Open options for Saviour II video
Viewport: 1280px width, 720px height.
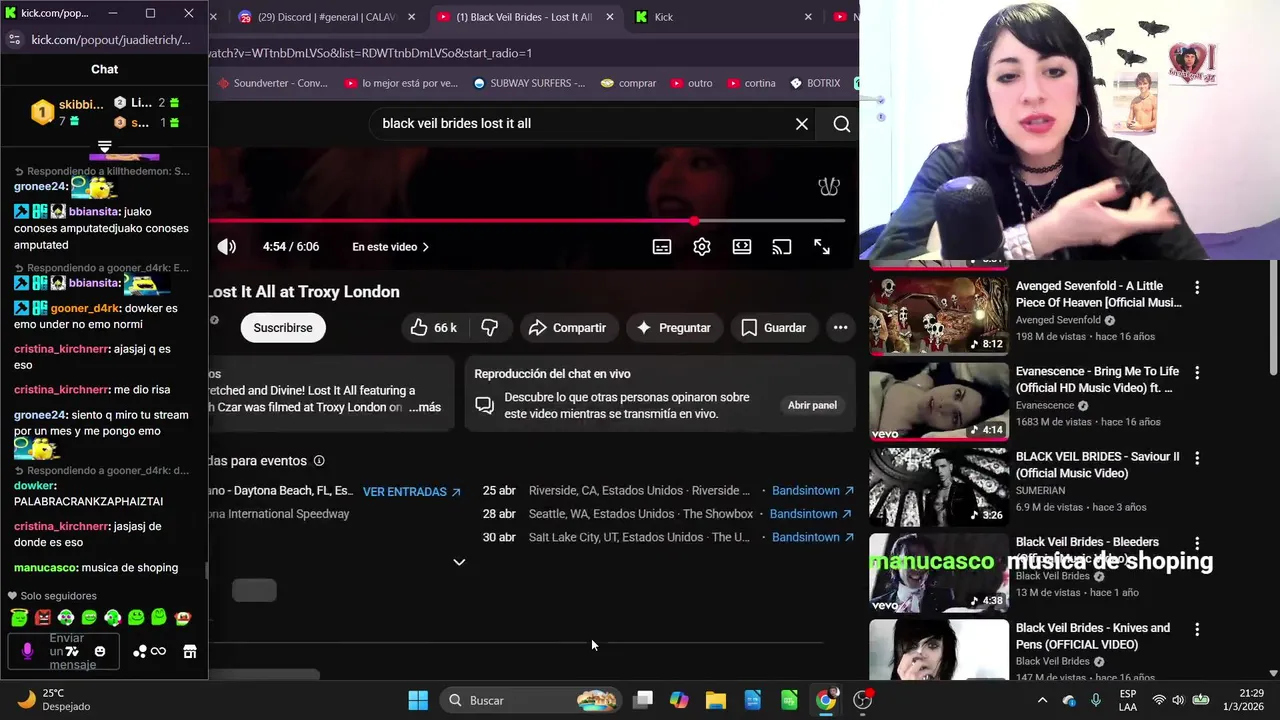(1197, 458)
